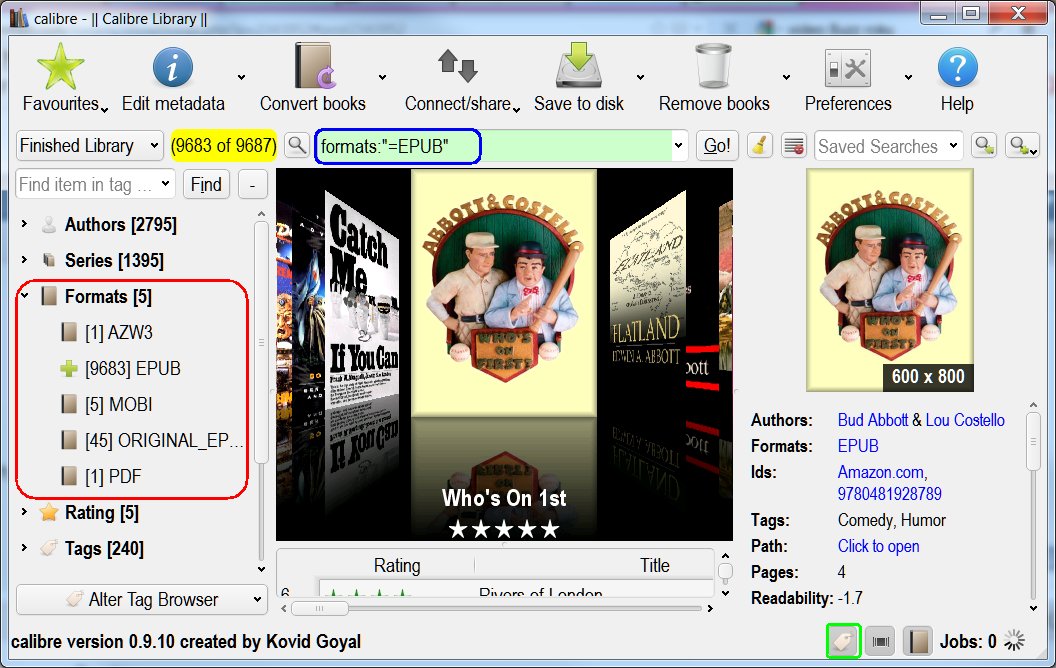
Task: Clear the search with broom icon
Action: point(760,145)
